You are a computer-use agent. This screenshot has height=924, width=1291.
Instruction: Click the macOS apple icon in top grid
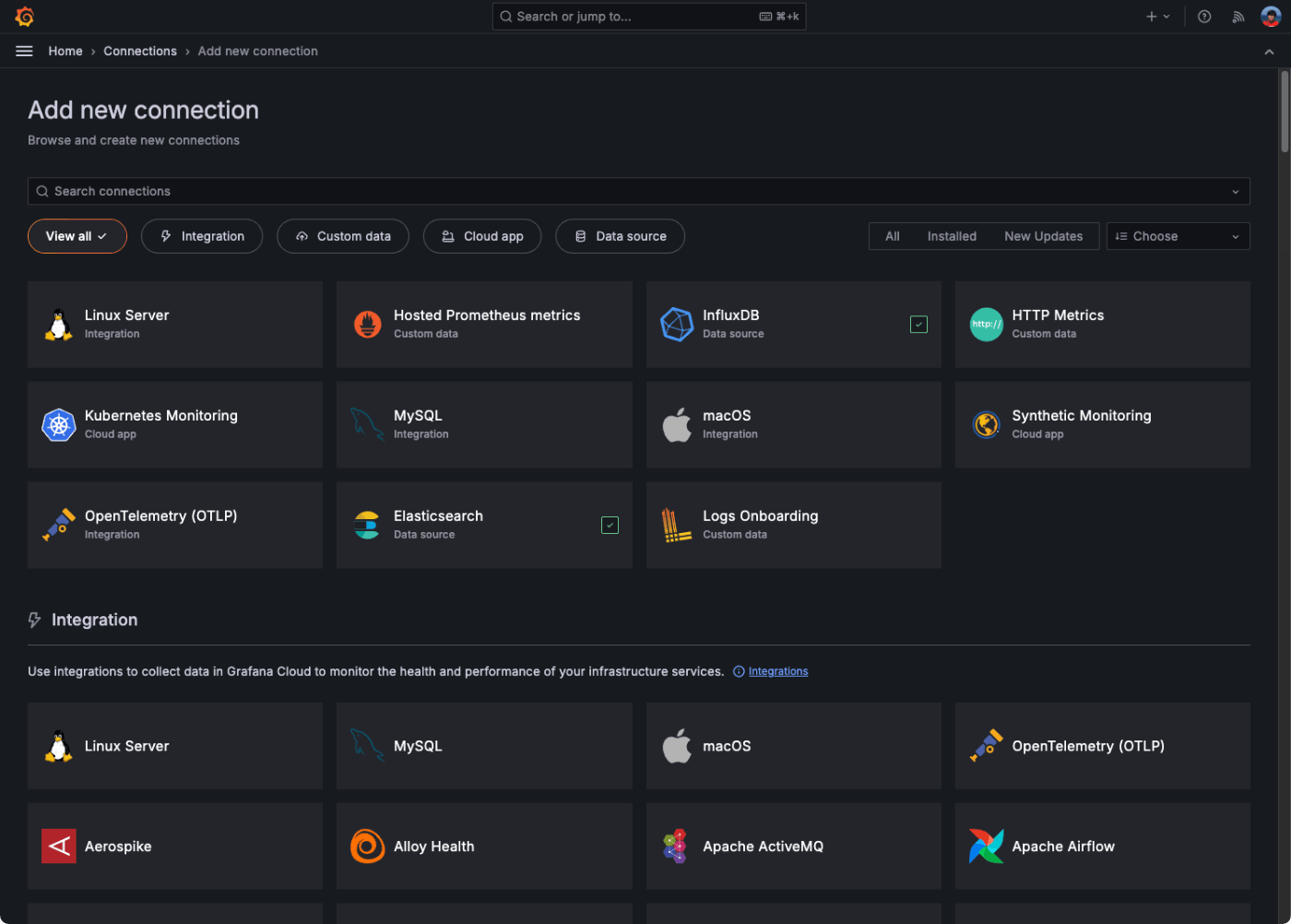point(677,425)
